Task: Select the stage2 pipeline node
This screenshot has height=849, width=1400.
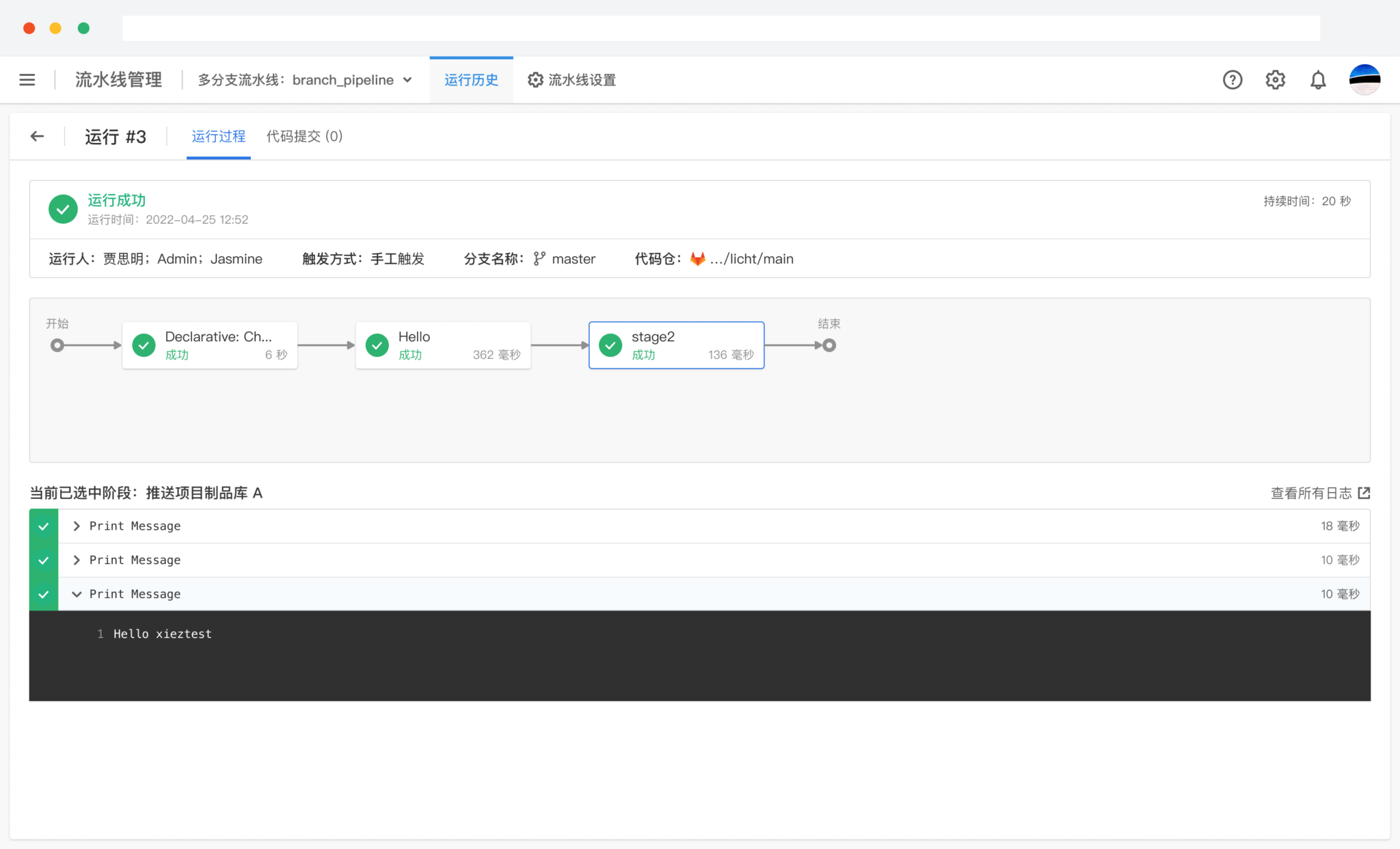Action: click(676, 345)
